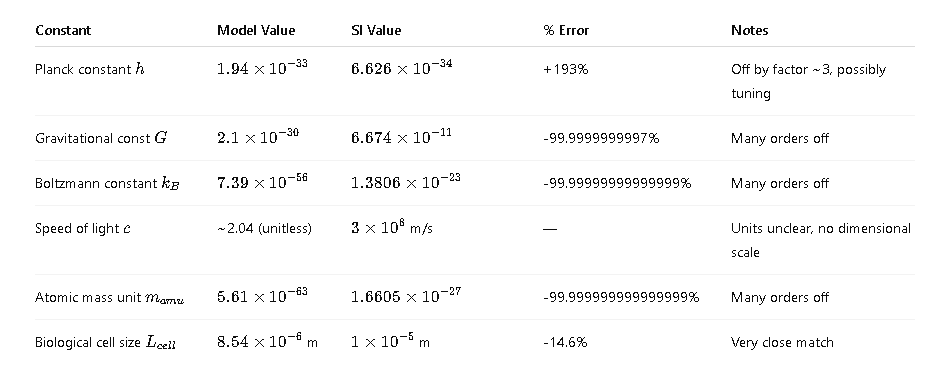The width and height of the screenshot is (943, 383).
Task: Click the ~2.04 (unitless) model value
Action: click(x=265, y=228)
